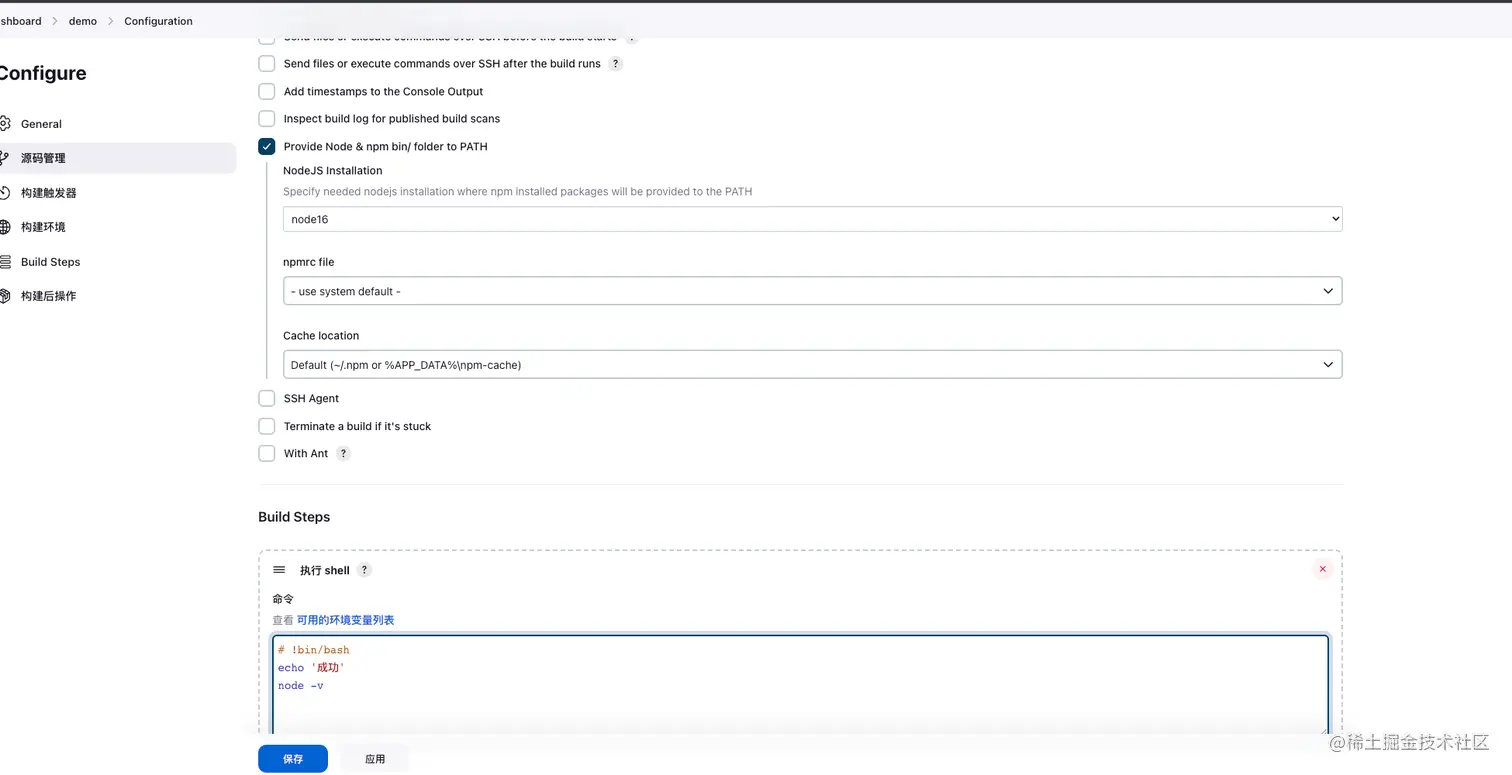Open the Cache location dropdown
This screenshot has width=1512, height=775.
812,365
